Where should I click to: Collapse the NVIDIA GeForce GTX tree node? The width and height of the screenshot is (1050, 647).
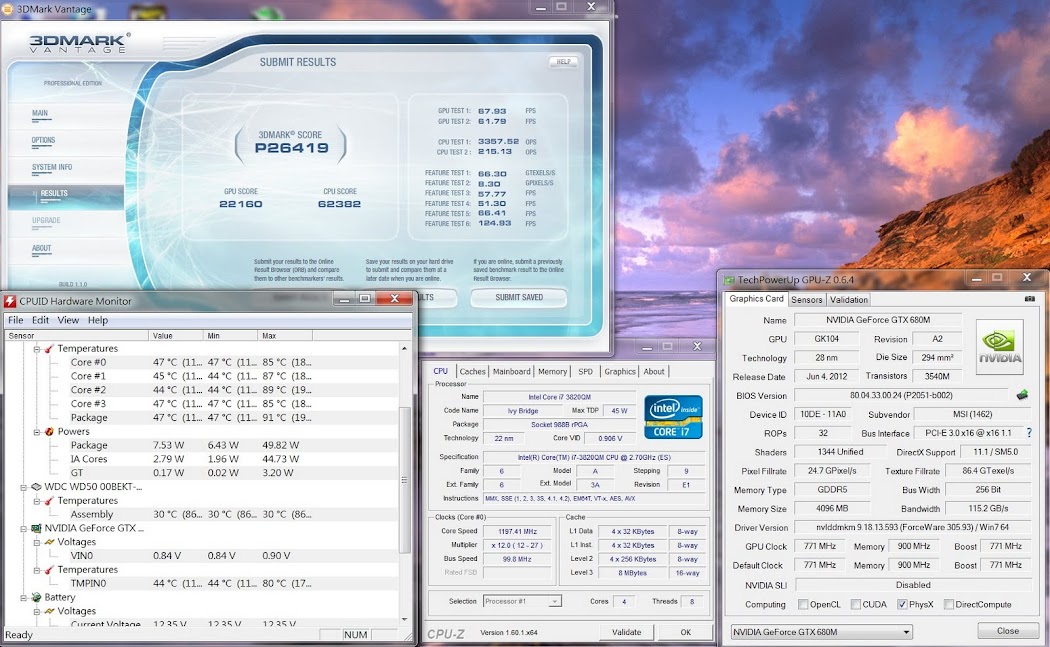point(24,528)
